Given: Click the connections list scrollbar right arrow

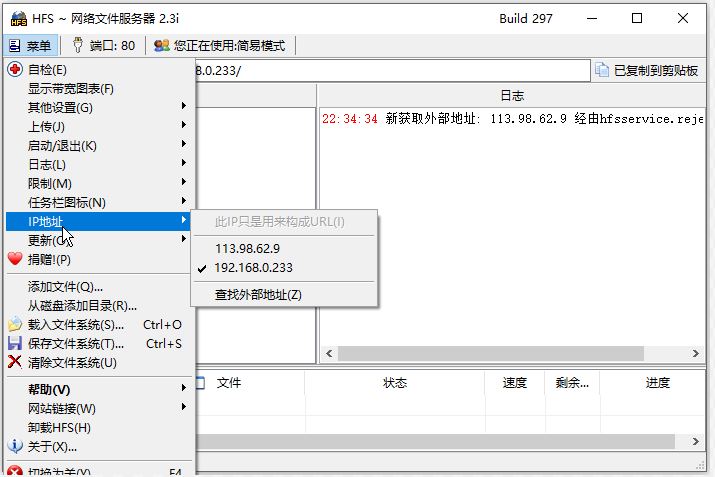Looking at the screenshot, I should [695, 441].
